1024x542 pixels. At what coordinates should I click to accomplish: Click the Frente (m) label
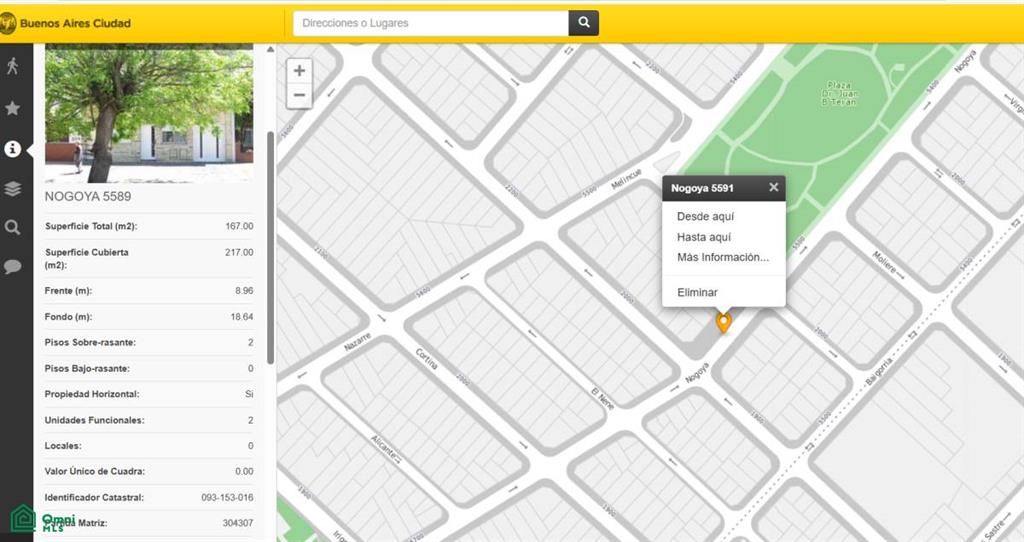[68, 291]
